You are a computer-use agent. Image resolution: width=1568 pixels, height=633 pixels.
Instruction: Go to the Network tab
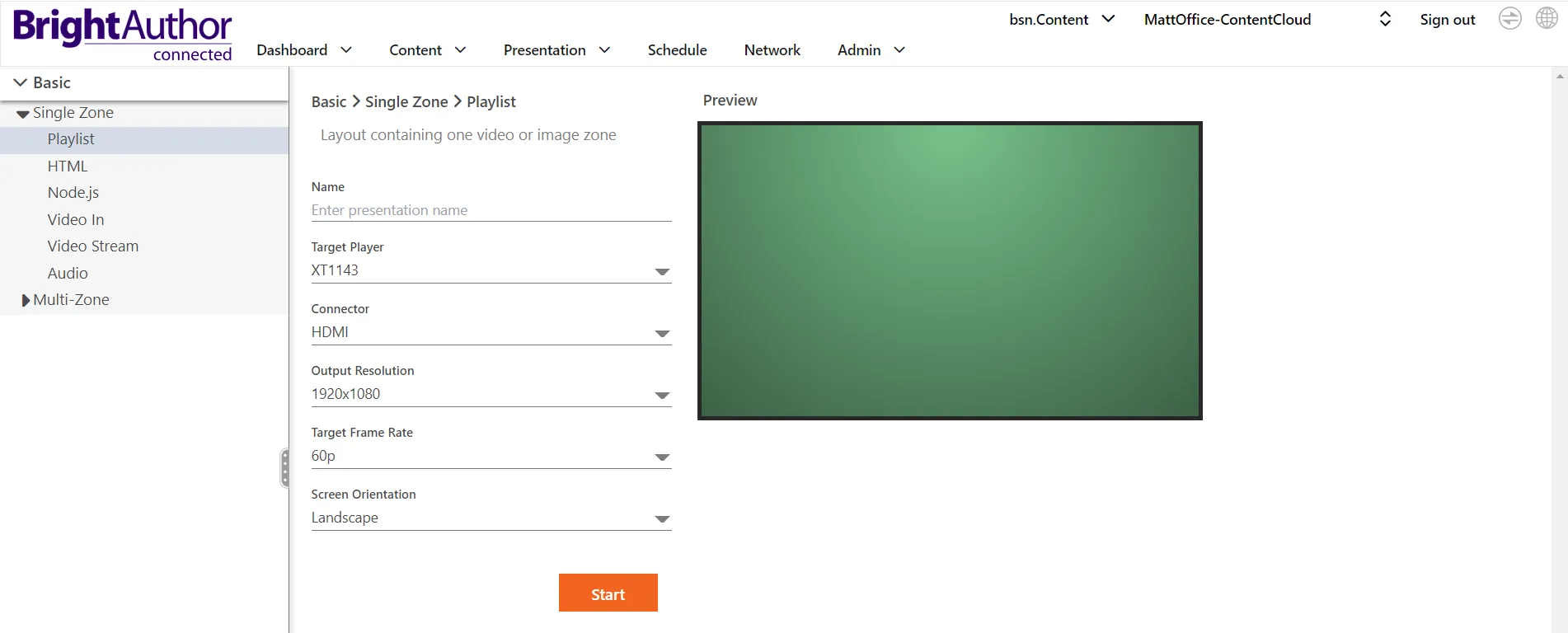coord(772,50)
